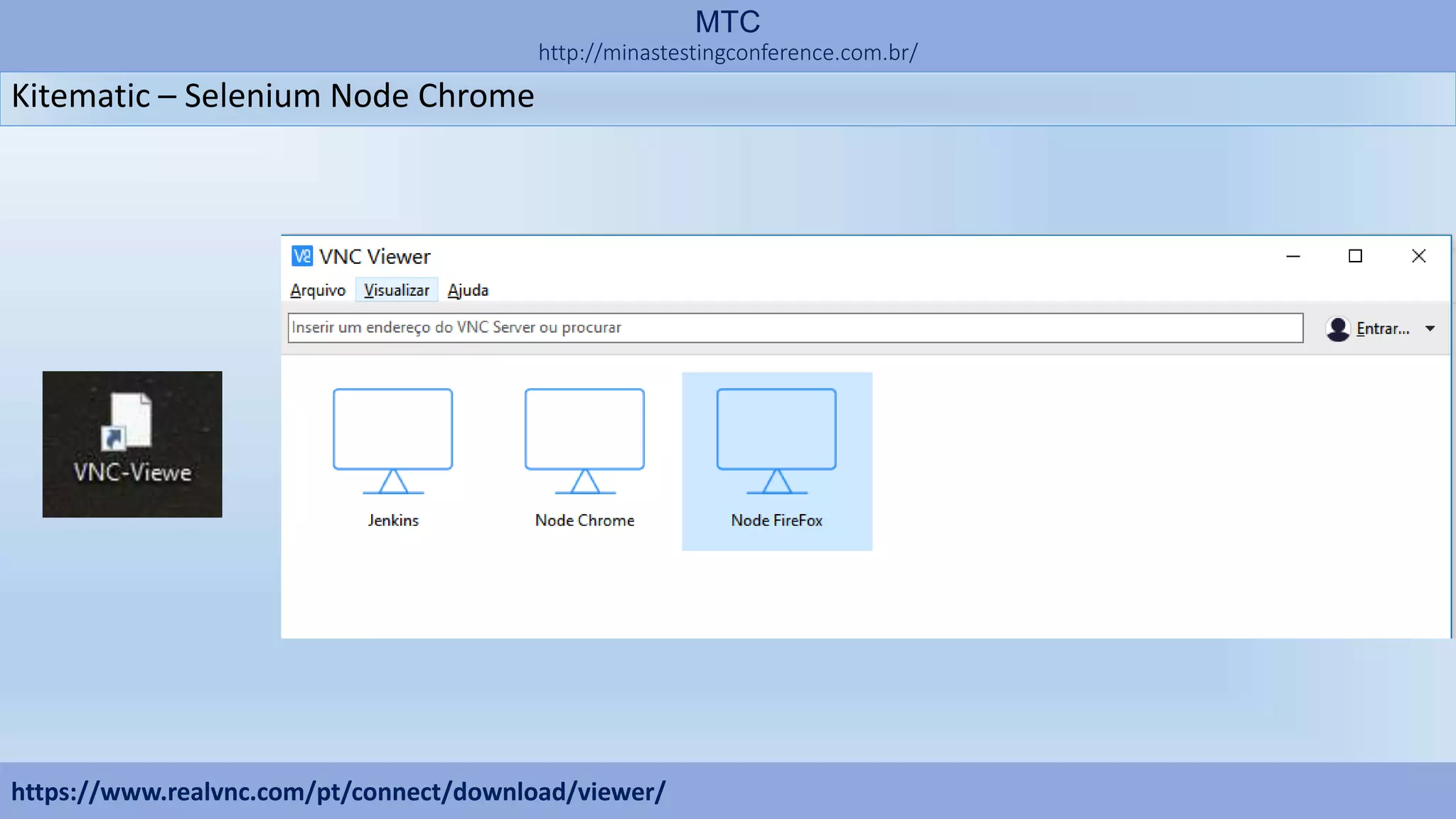The image size is (1456, 819).
Task: Click the 'MTC' header text
Action: click(x=728, y=21)
